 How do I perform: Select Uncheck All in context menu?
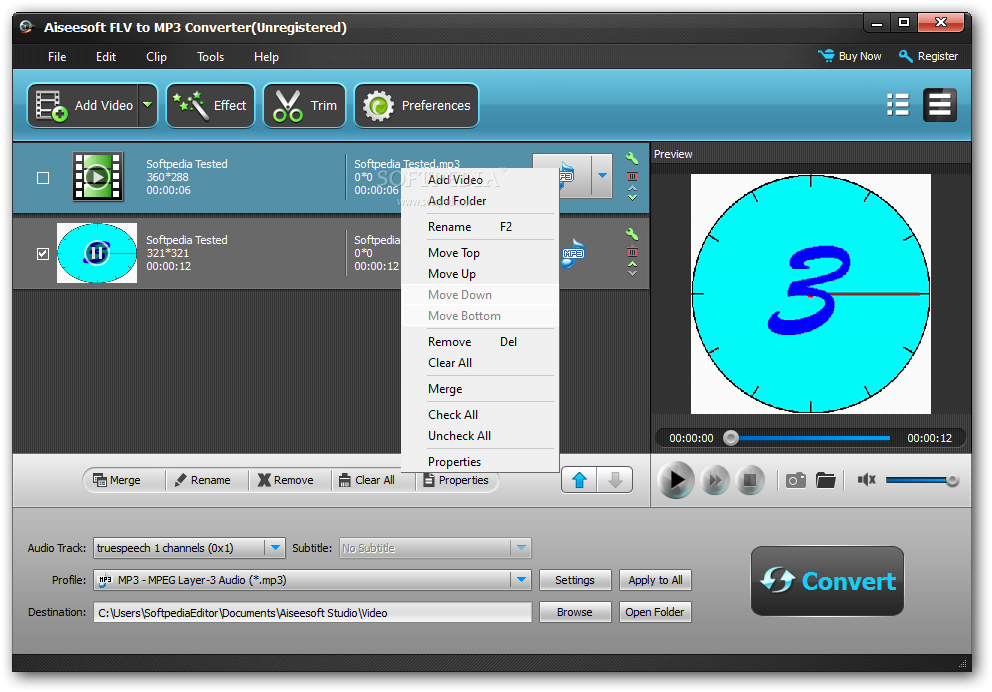[480, 435]
